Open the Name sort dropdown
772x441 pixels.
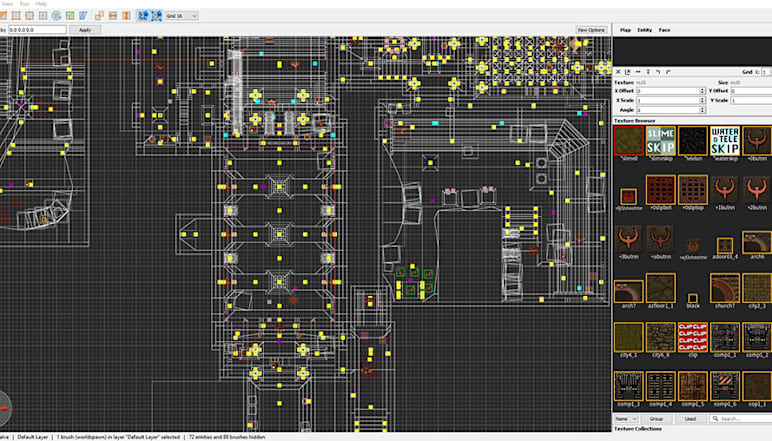point(626,419)
